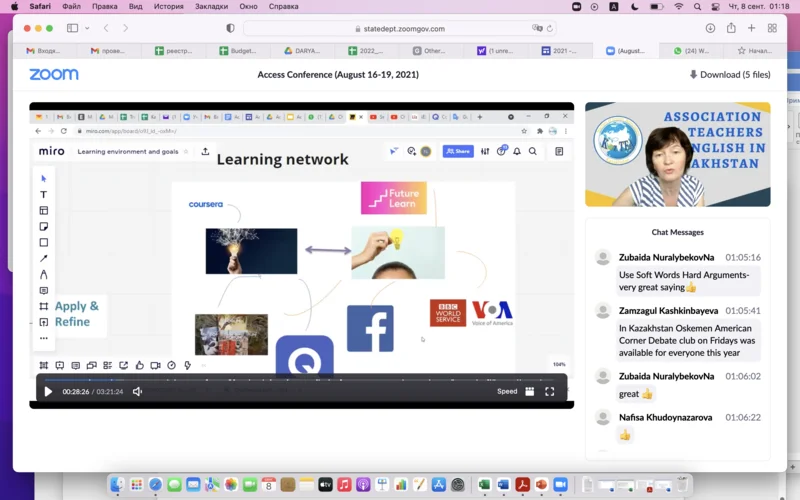Open Finder from Dock
The image size is (800, 500).
tap(117, 484)
